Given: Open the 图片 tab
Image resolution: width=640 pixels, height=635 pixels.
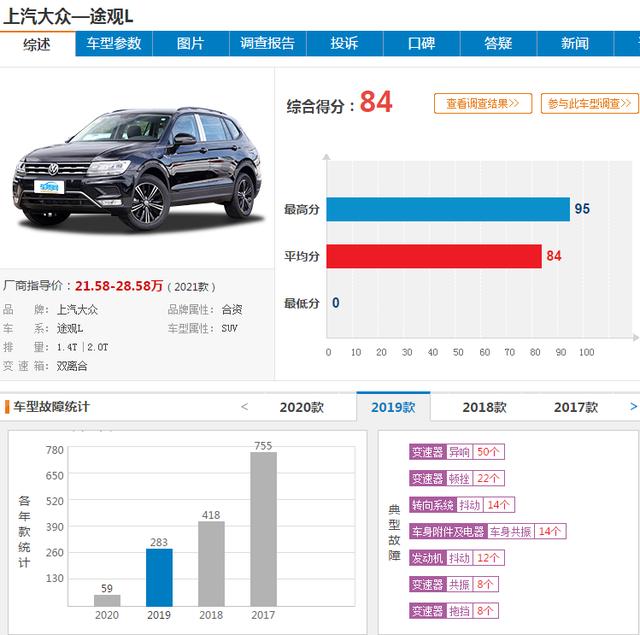Looking at the screenshot, I should click(x=191, y=43).
